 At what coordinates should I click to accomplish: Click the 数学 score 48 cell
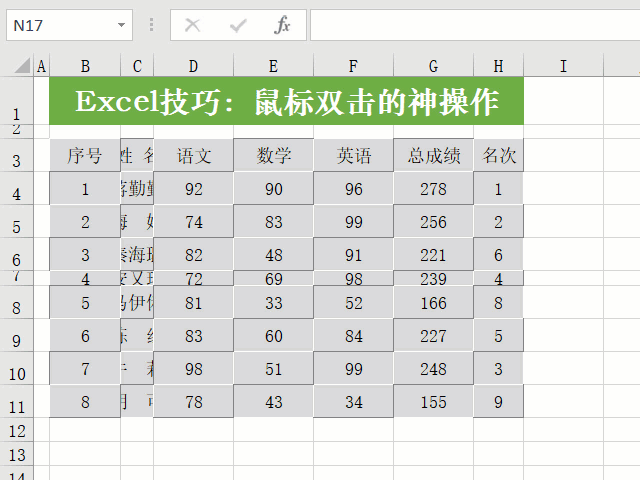[273, 254]
